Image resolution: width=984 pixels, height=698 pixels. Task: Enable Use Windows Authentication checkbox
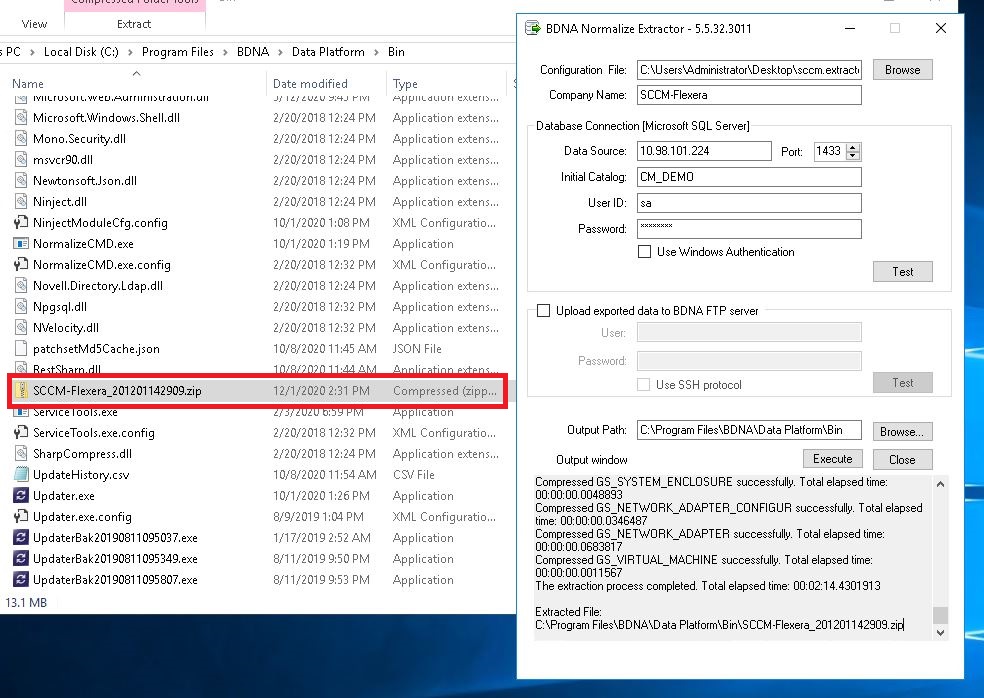(644, 252)
